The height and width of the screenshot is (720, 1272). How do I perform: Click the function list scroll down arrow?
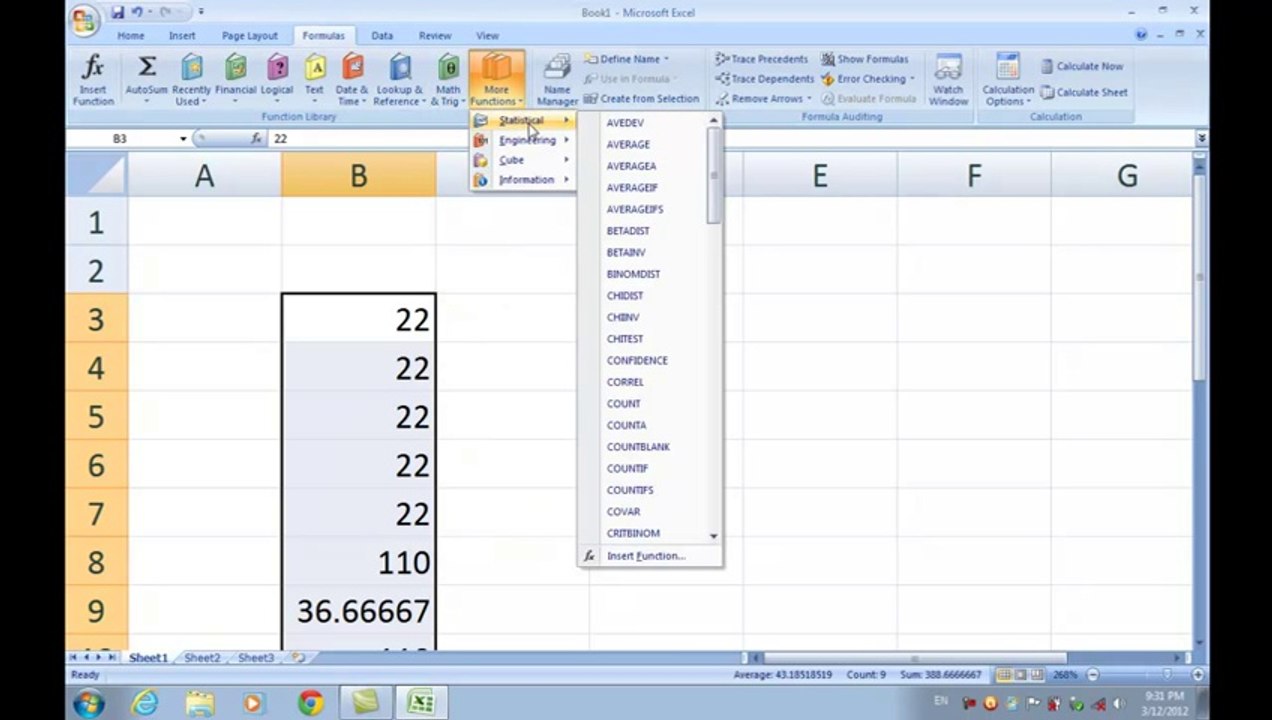pos(713,536)
